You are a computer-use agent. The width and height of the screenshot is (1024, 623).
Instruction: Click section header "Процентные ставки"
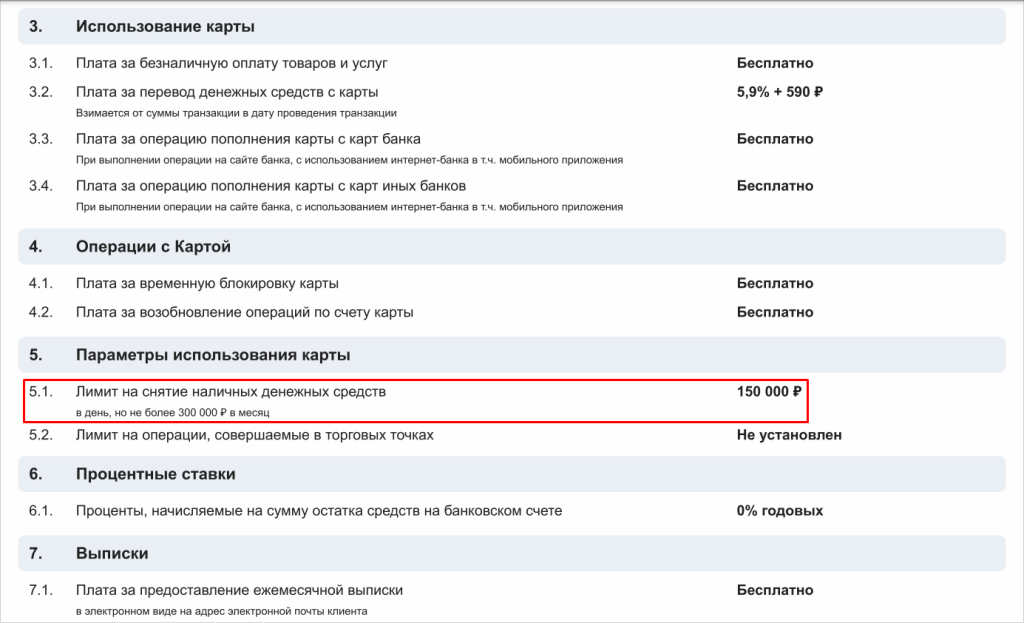click(x=511, y=474)
